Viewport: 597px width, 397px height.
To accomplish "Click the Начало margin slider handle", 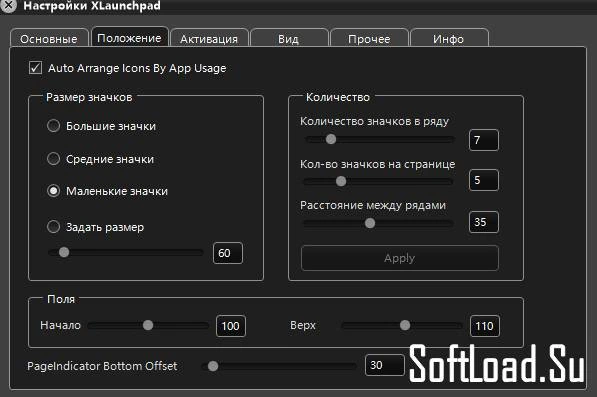I will click(x=148, y=325).
